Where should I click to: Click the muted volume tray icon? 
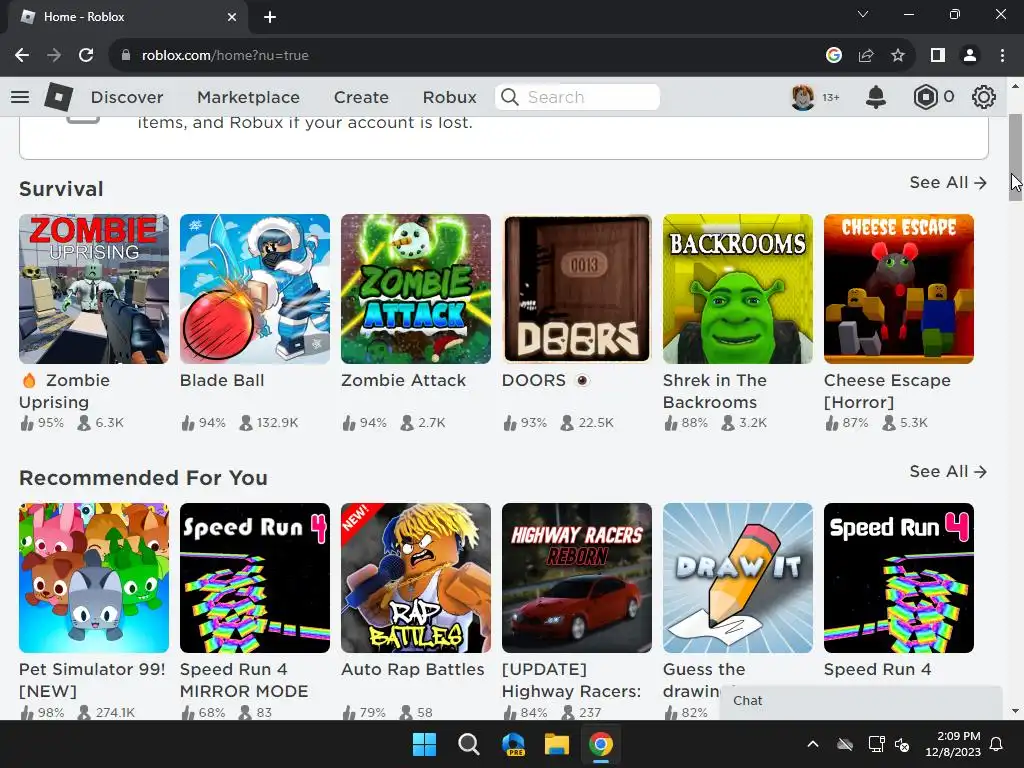coord(902,744)
